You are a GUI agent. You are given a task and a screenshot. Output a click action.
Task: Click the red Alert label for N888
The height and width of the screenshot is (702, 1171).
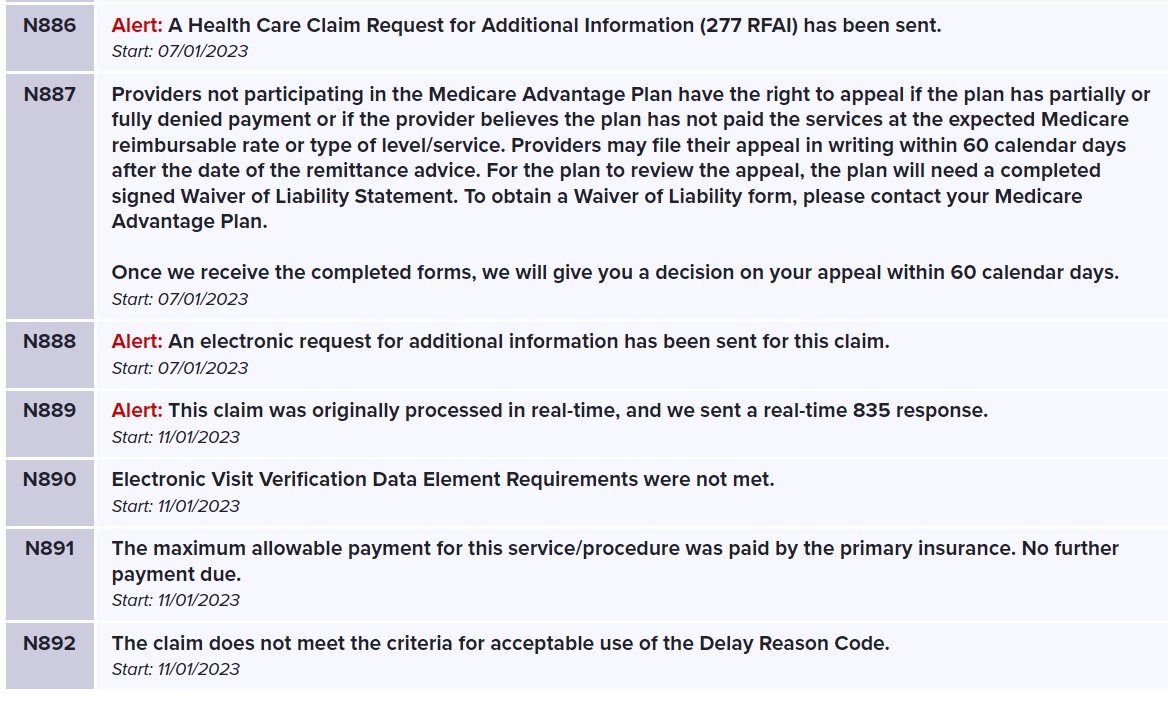click(x=136, y=341)
